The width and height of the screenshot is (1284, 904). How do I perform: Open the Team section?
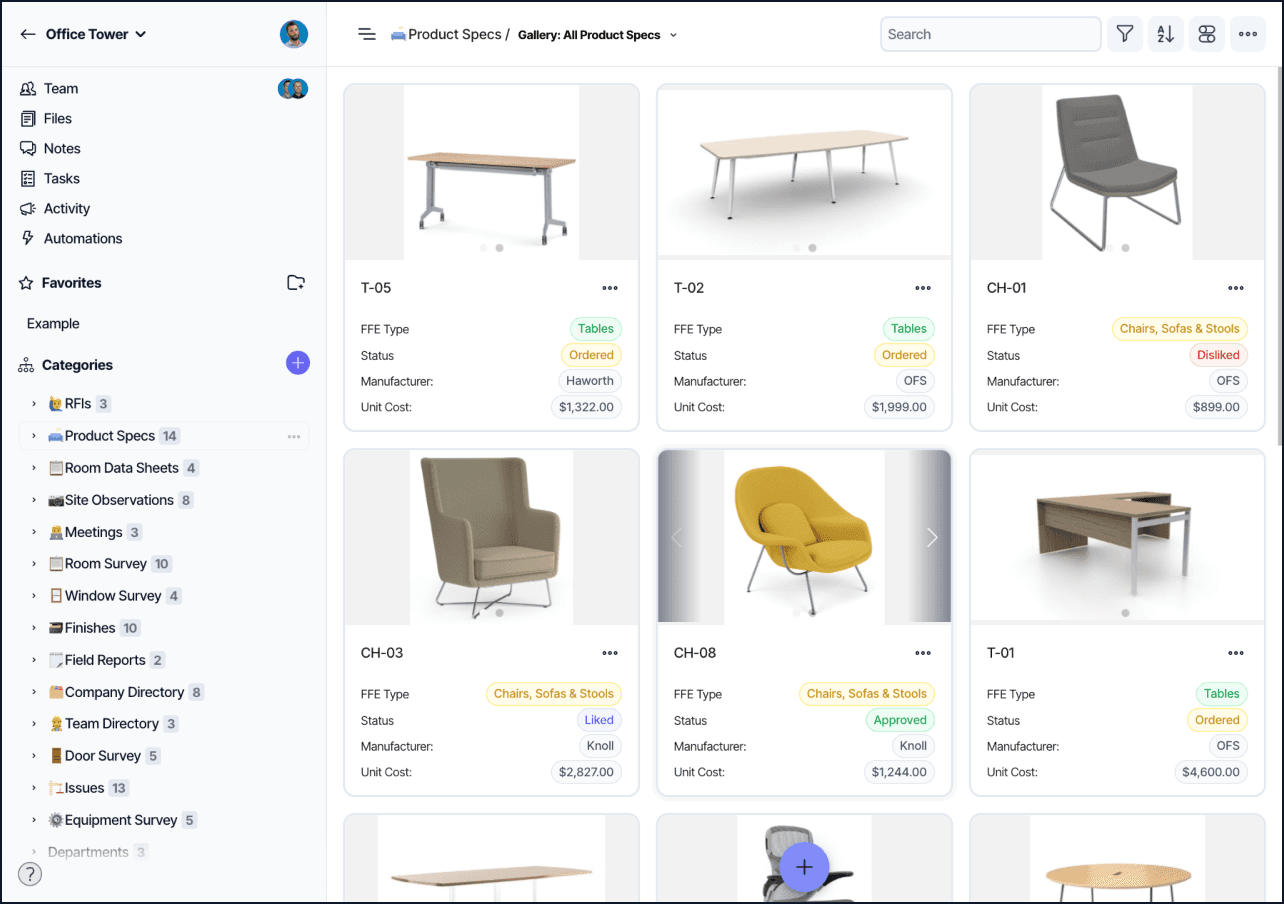[x=61, y=89]
